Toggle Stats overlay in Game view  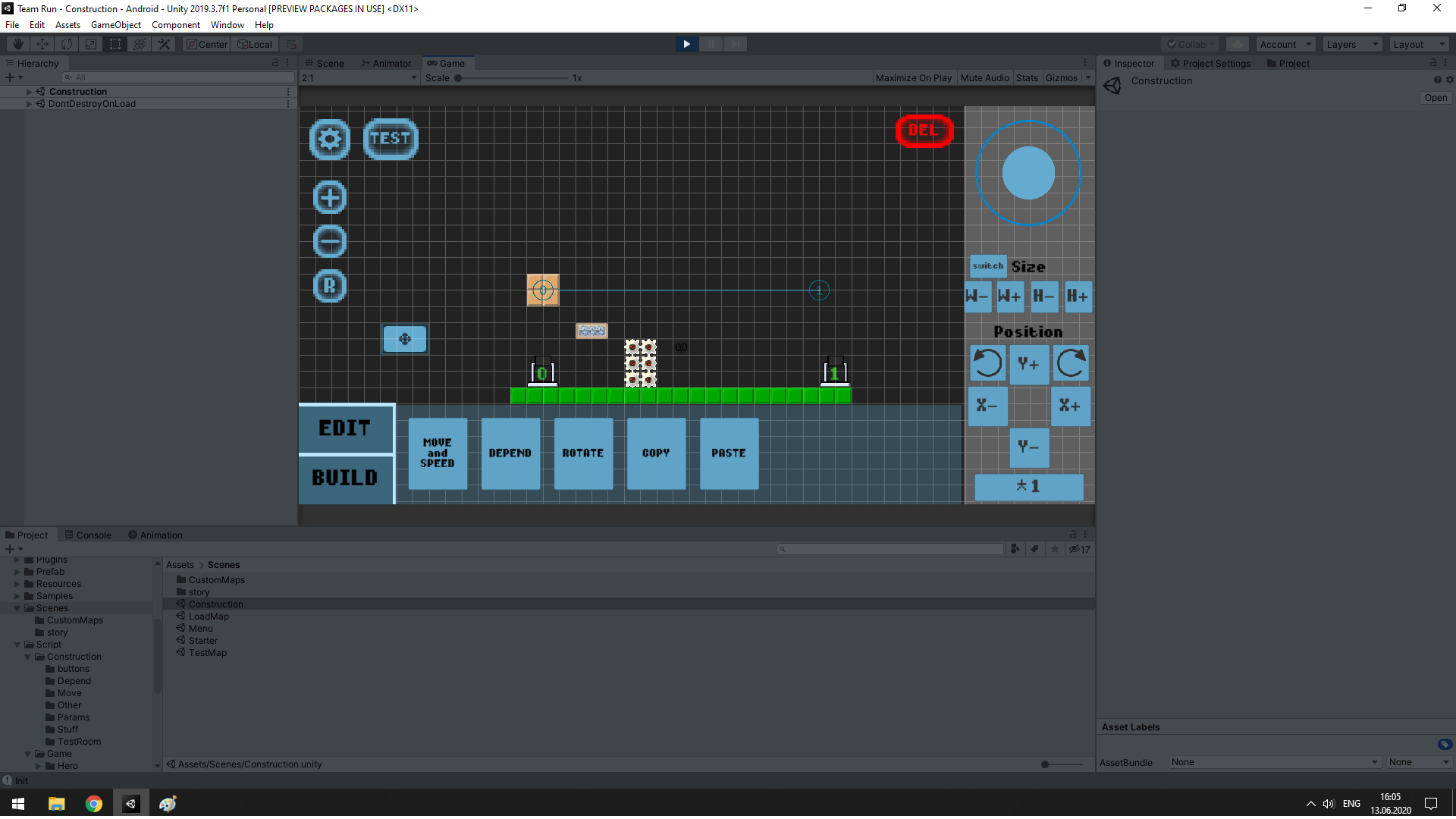pos(1027,78)
